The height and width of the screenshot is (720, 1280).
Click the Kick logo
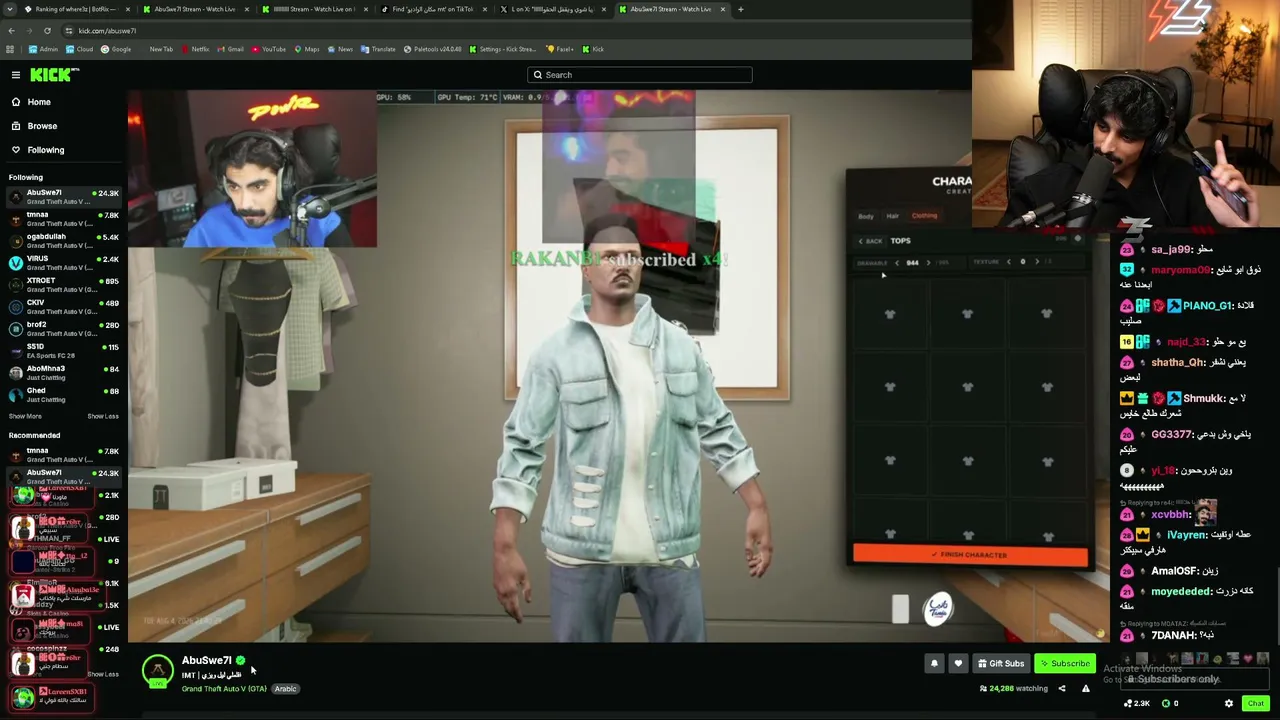(54, 75)
